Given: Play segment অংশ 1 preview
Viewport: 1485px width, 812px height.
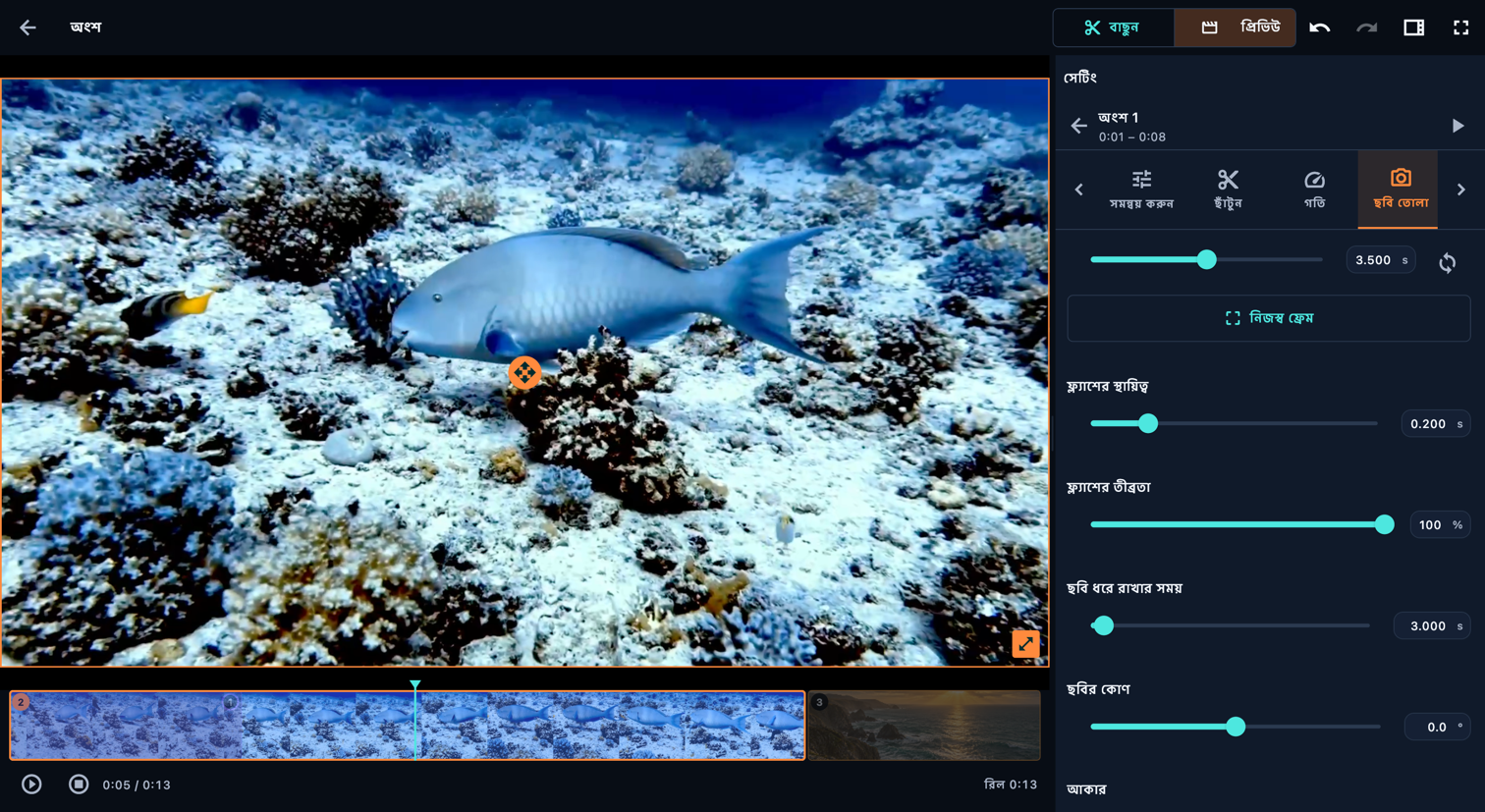Looking at the screenshot, I should [x=1458, y=126].
